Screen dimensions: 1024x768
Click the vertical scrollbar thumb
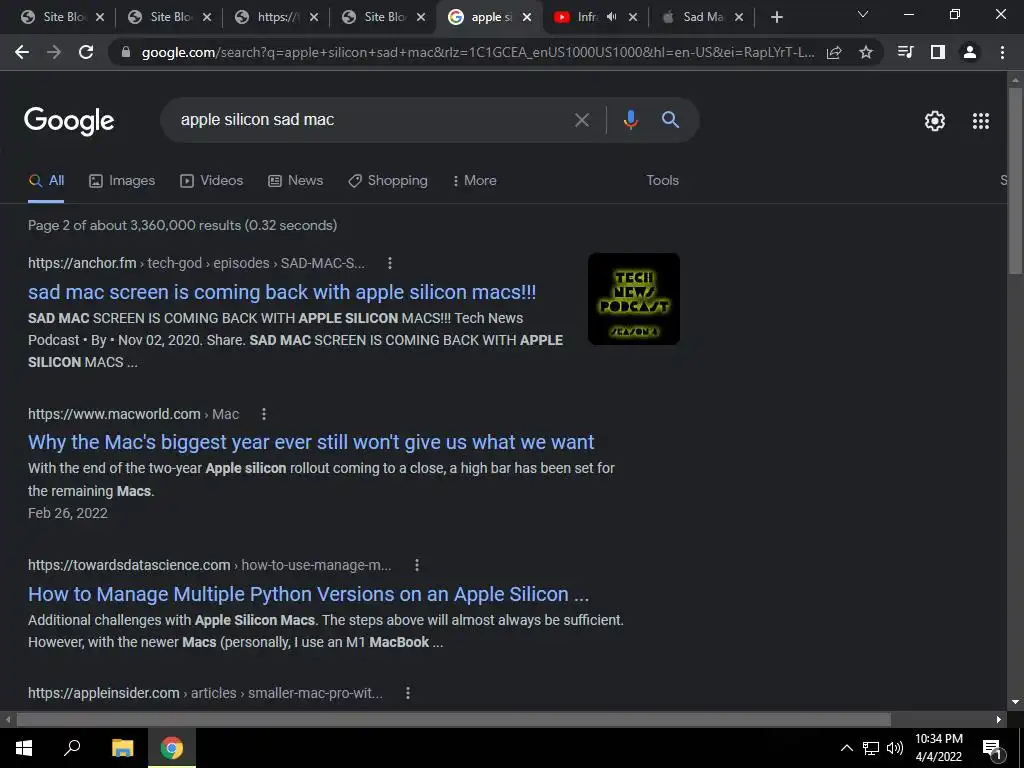click(1015, 180)
